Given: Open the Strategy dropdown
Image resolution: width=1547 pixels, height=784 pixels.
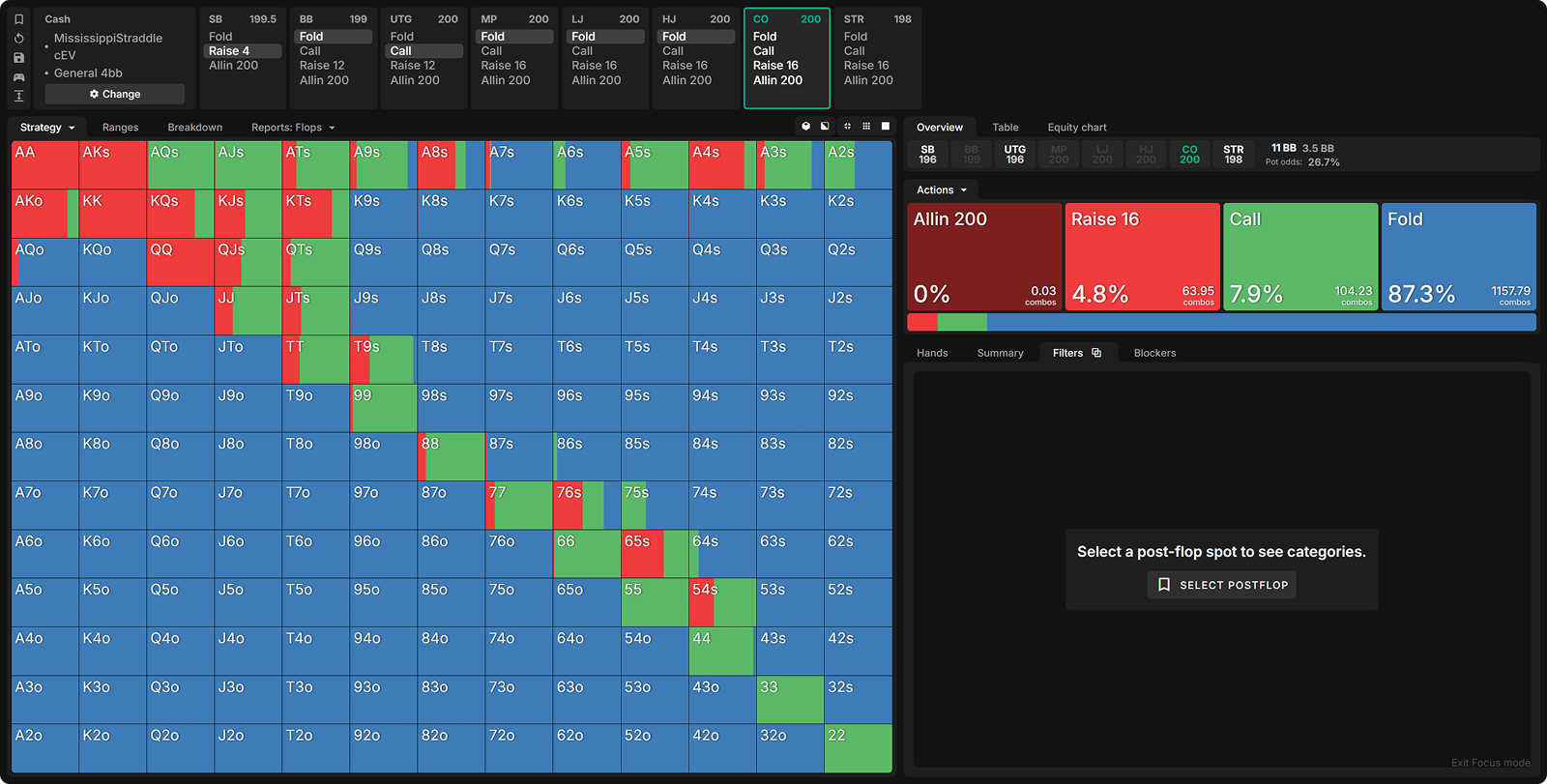Looking at the screenshot, I should 47,128.
